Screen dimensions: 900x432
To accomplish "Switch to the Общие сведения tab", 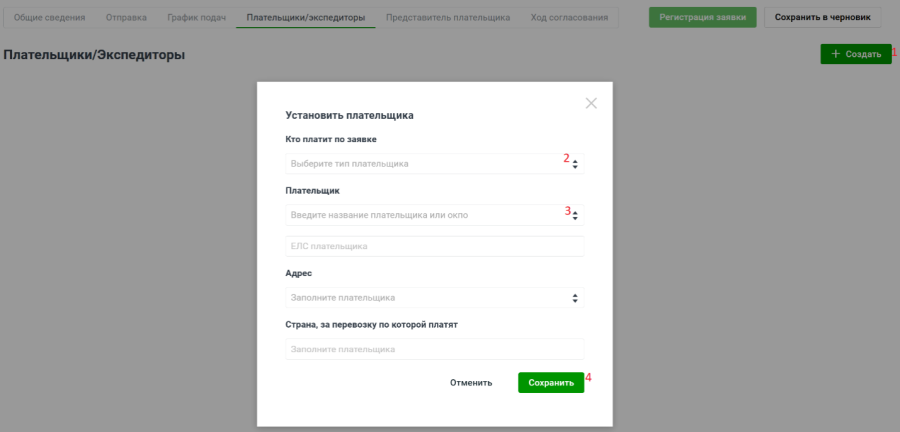I will point(49,18).
